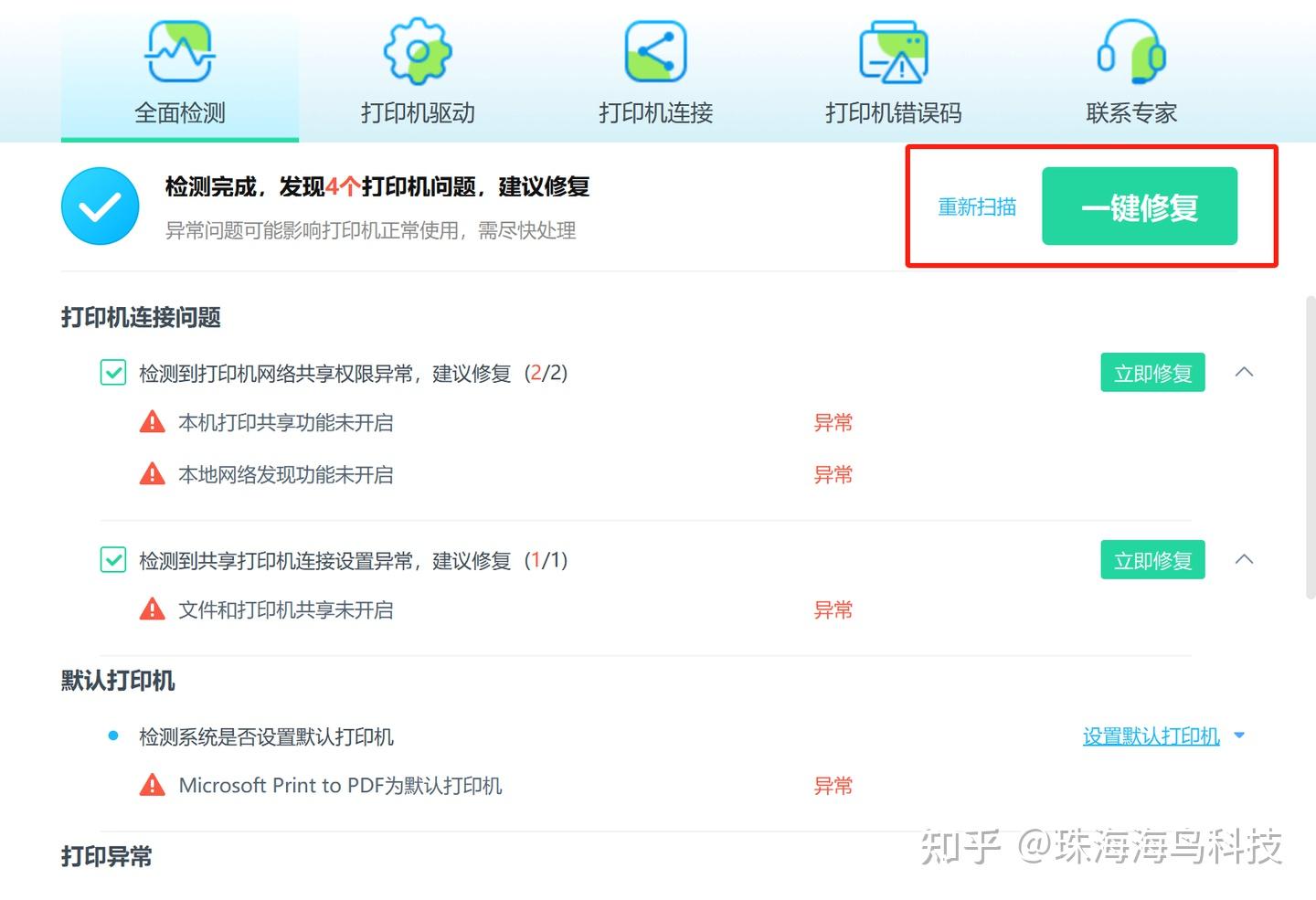Click warning icon beside 本地网络发现功能未开启
The width and height of the screenshot is (1316, 900).
(152, 473)
